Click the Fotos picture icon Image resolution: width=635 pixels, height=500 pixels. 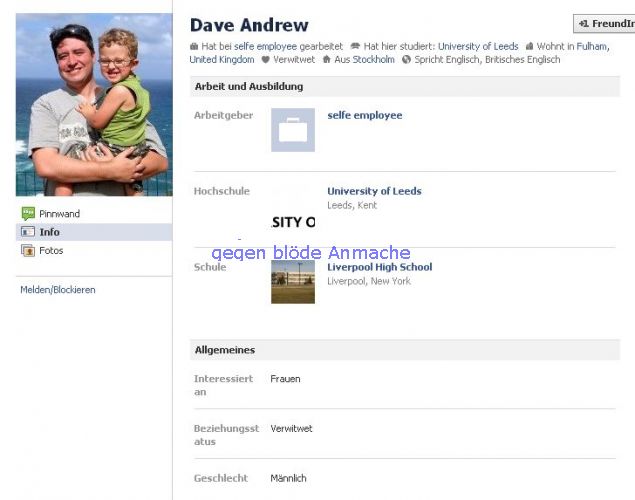pos(28,251)
